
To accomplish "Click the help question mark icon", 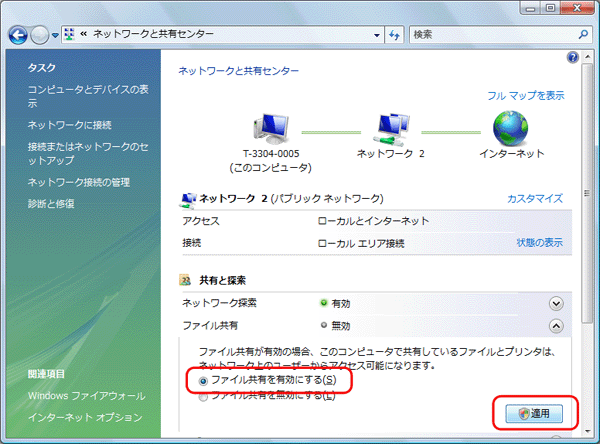I will (573, 59).
